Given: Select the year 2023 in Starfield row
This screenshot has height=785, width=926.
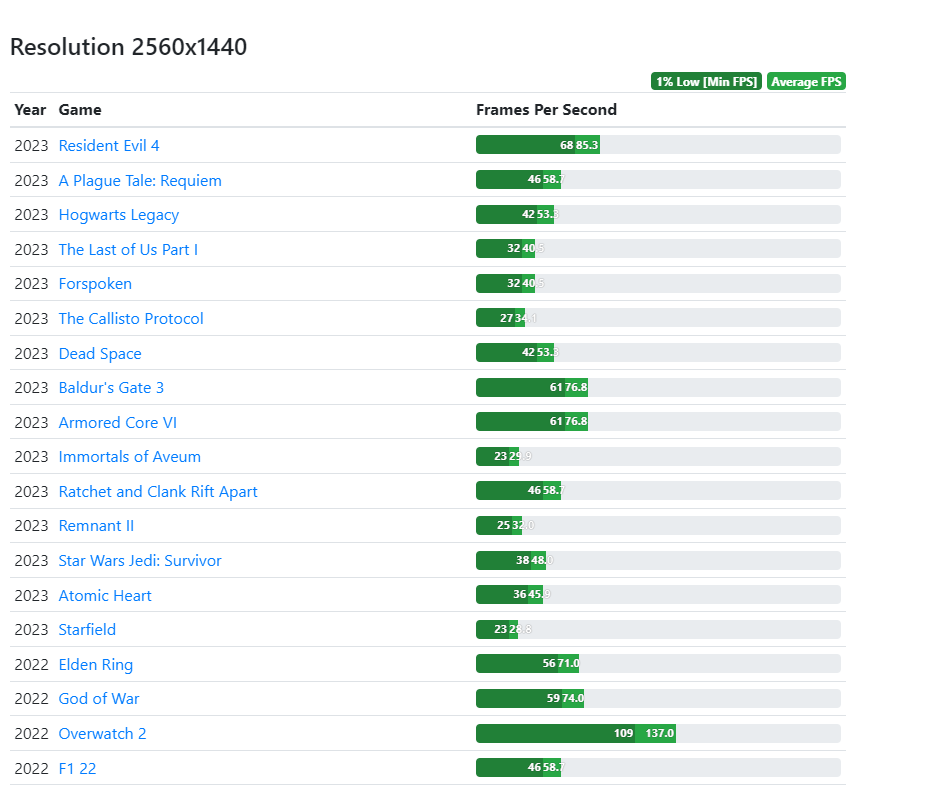Looking at the screenshot, I should (x=31, y=630).
